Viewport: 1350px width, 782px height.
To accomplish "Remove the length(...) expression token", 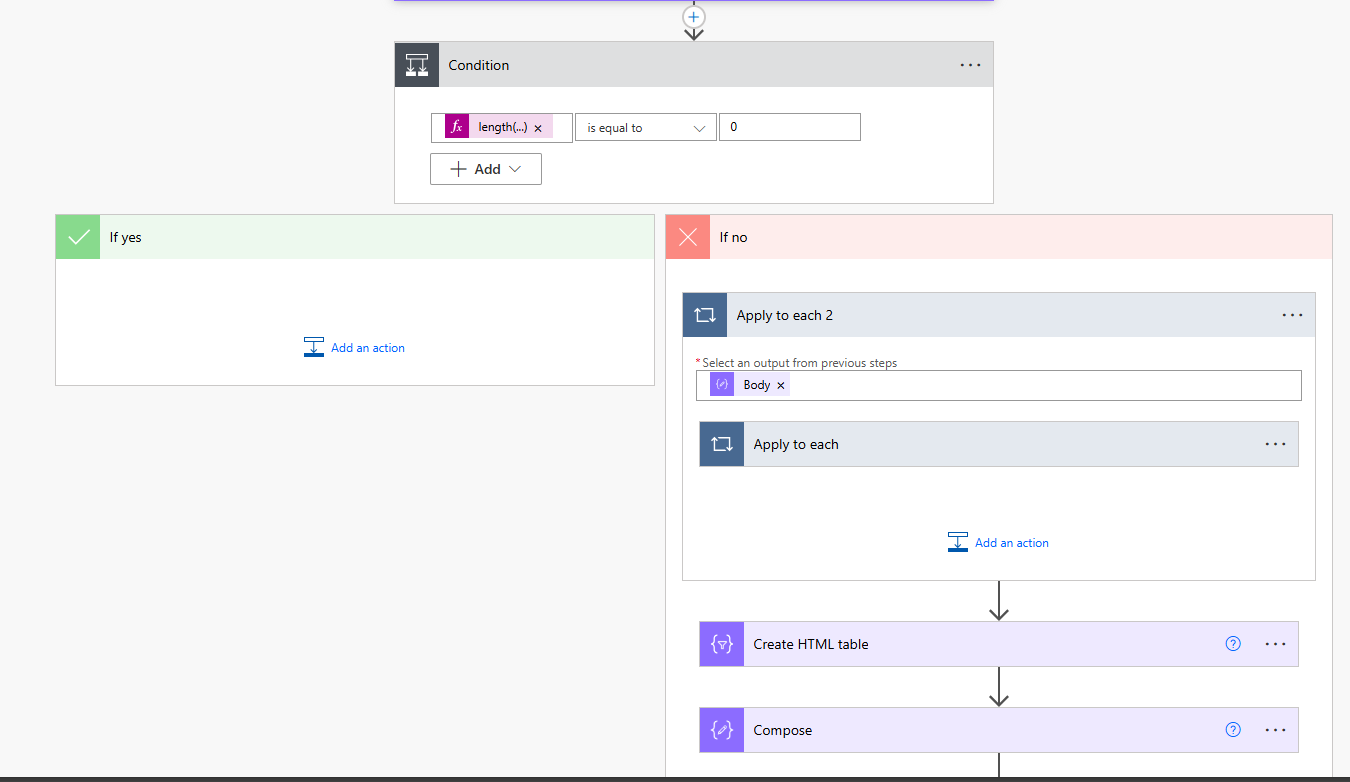I will pos(538,128).
